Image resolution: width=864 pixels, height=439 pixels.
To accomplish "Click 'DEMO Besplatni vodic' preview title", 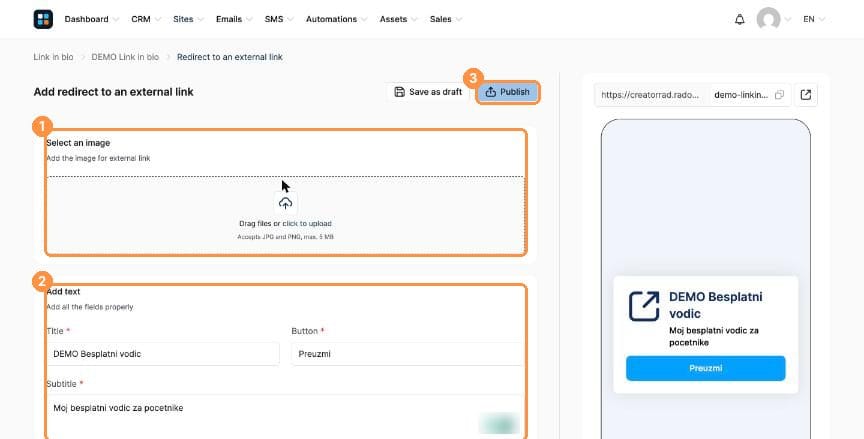I will click(716, 305).
